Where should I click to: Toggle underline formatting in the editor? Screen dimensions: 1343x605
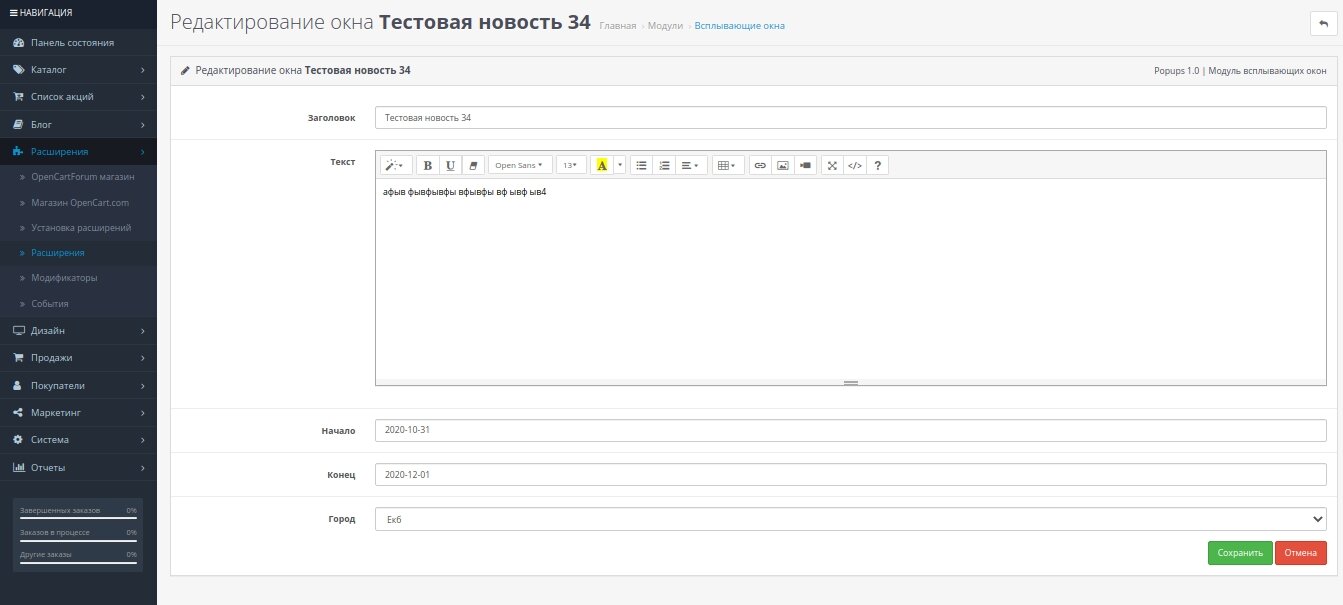click(450, 165)
